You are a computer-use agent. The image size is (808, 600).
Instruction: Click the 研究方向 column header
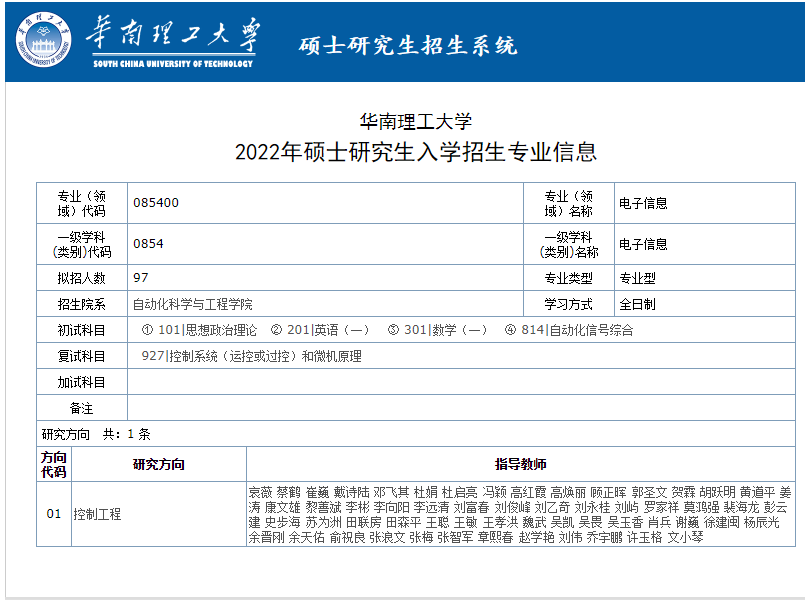click(x=159, y=464)
